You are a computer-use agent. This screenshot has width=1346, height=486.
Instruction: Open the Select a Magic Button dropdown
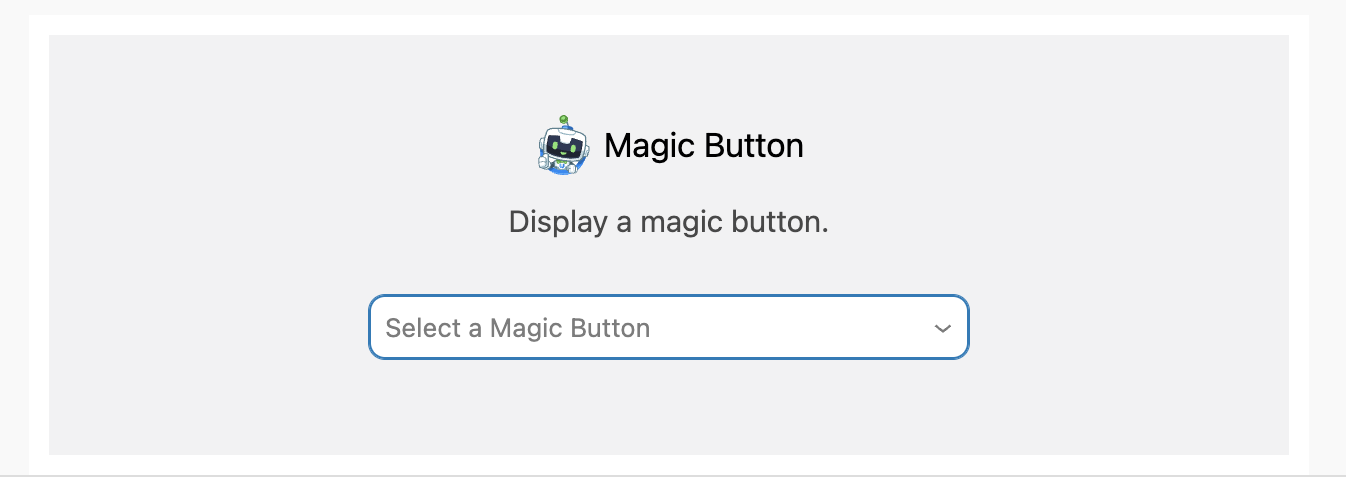tap(668, 327)
